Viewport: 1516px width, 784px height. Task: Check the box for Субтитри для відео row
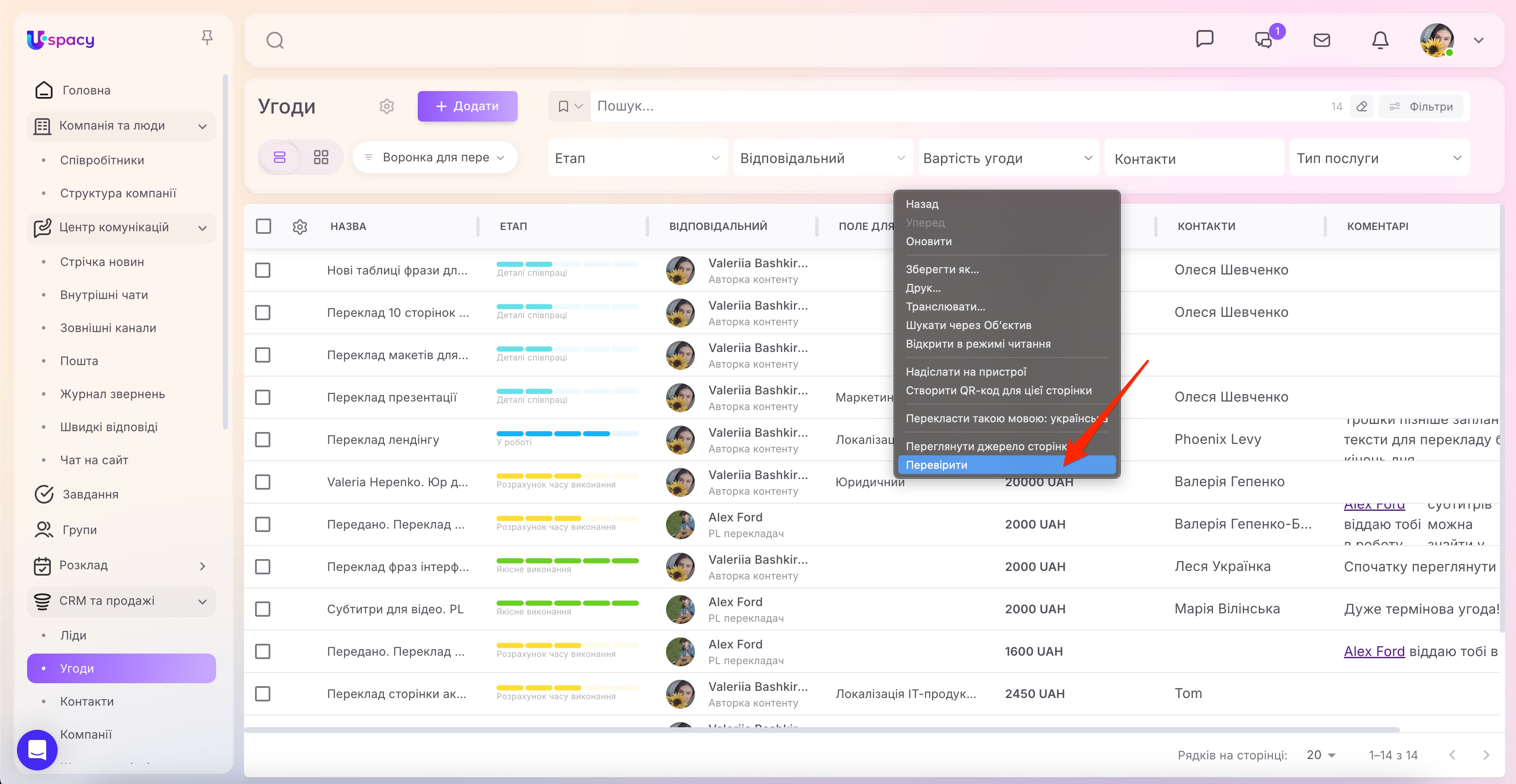(262, 609)
